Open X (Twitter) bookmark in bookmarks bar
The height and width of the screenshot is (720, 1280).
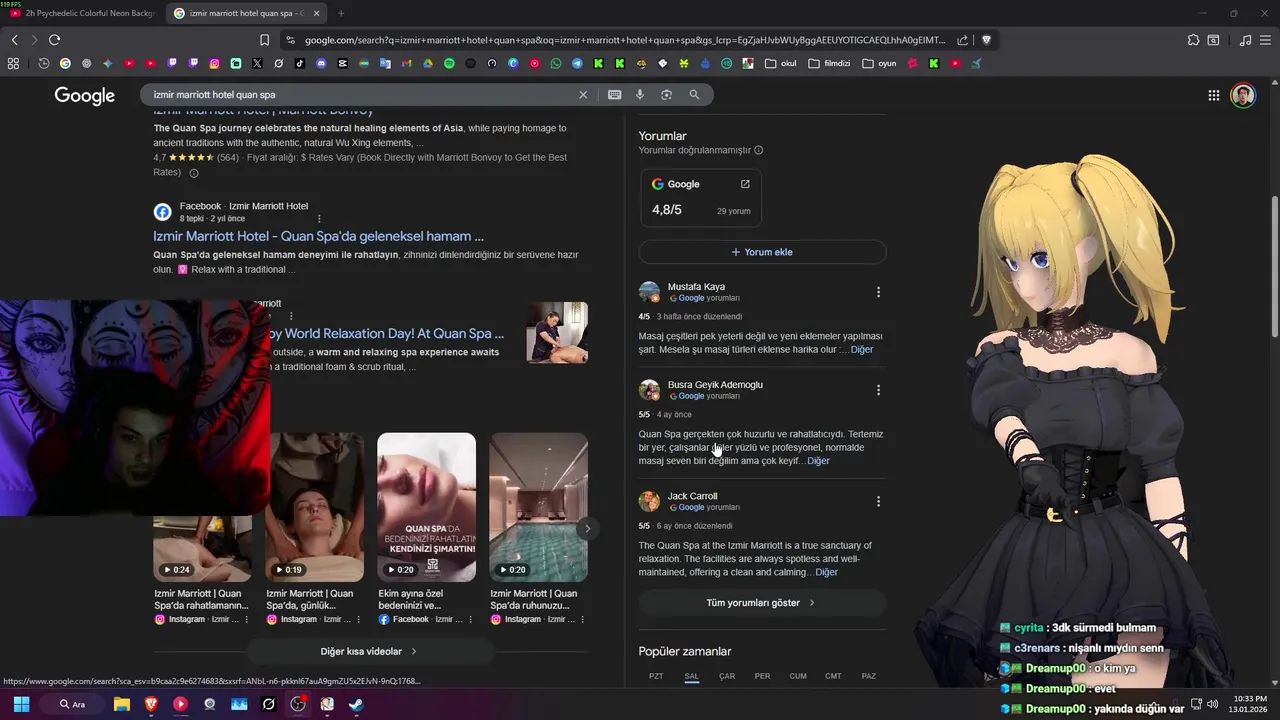coord(257,63)
